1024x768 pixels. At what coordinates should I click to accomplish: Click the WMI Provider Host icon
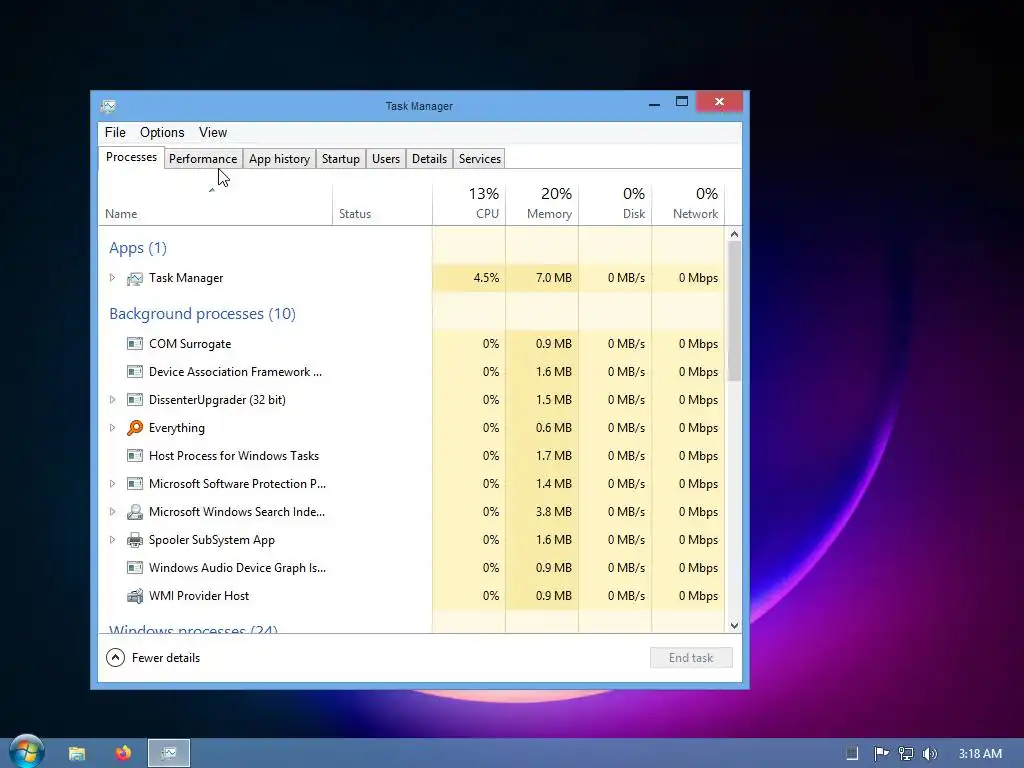coord(135,596)
